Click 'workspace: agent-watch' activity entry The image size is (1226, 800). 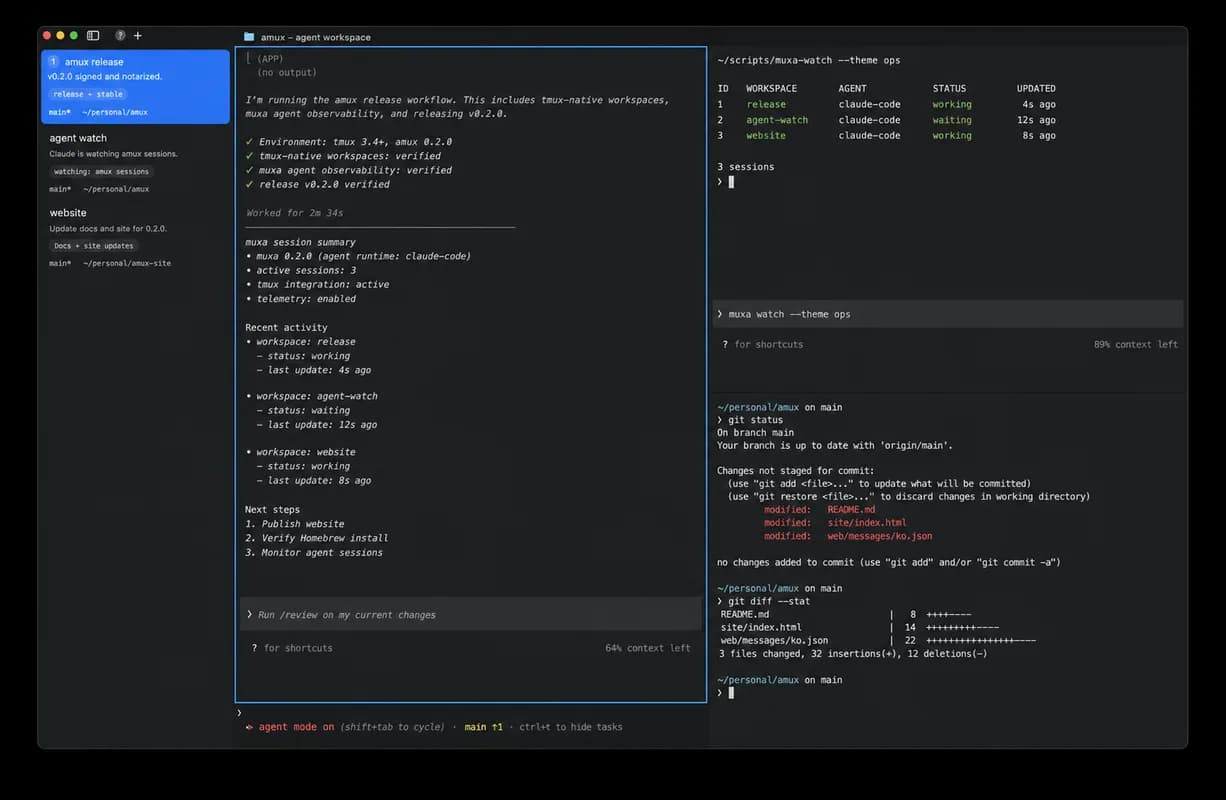click(x=312, y=396)
